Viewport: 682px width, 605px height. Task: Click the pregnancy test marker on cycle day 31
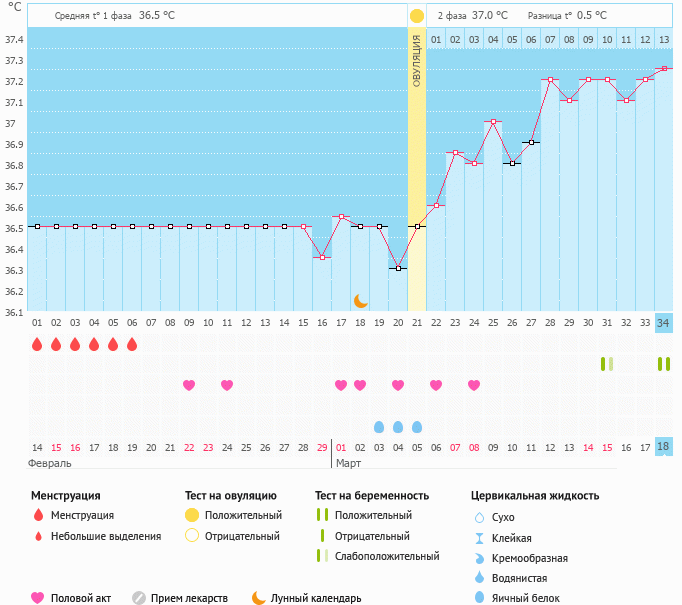click(606, 364)
